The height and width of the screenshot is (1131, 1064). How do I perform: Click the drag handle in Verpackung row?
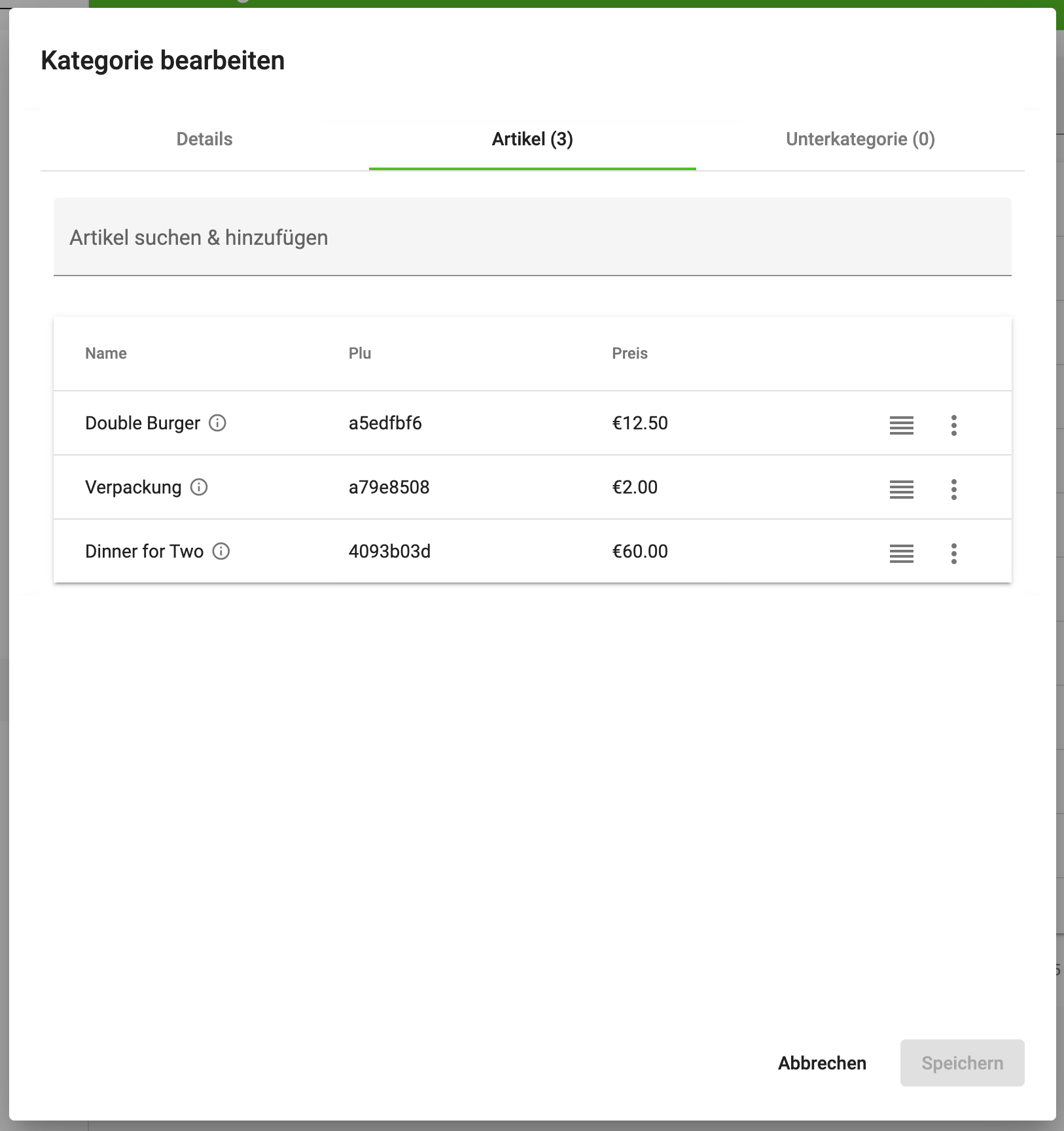click(x=901, y=490)
